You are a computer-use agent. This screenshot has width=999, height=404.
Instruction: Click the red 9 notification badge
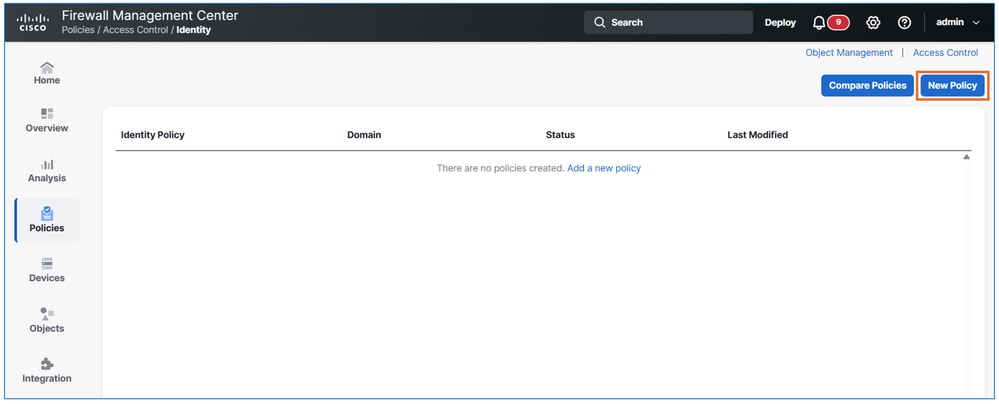click(838, 22)
